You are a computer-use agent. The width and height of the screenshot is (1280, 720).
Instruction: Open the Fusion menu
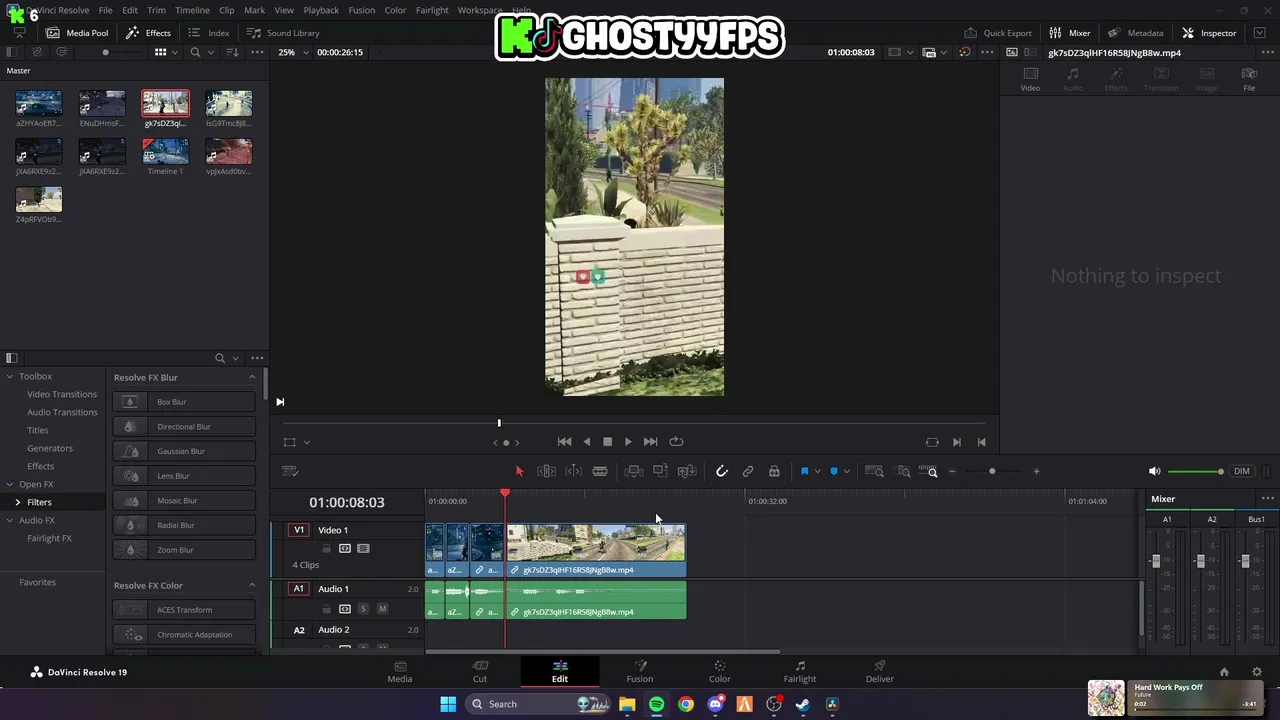tap(361, 10)
